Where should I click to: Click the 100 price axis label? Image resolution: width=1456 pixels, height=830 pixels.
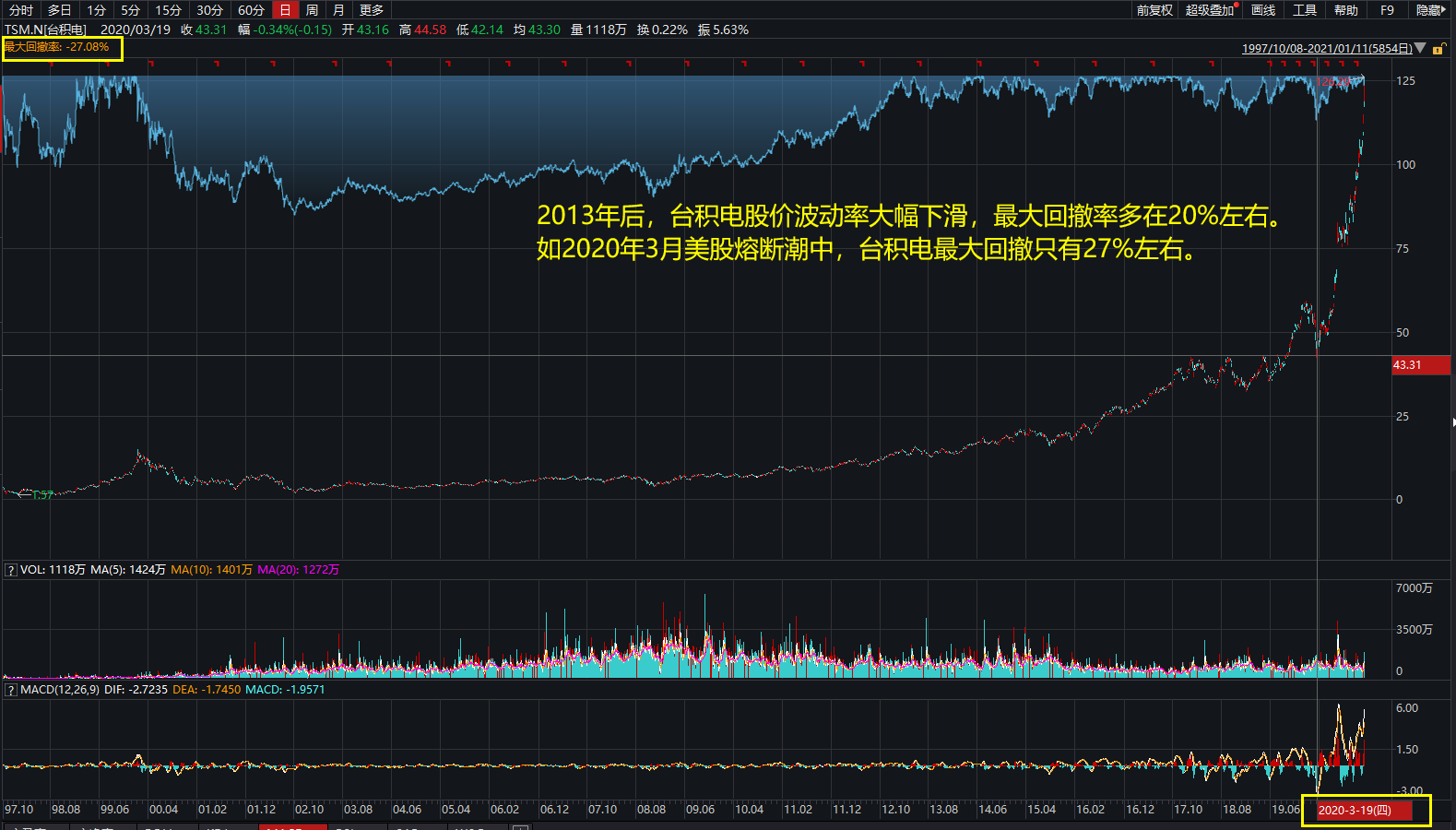[x=1405, y=165]
